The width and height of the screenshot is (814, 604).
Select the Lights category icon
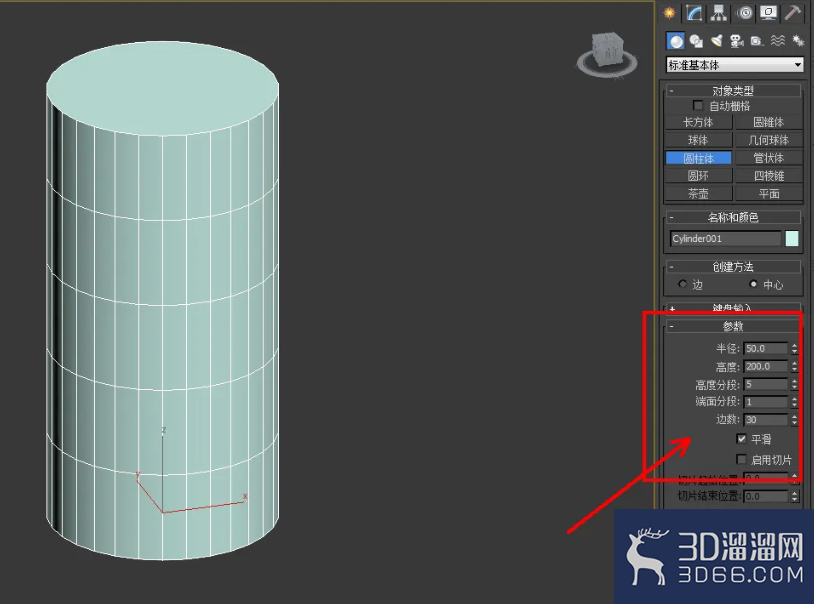click(716, 41)
